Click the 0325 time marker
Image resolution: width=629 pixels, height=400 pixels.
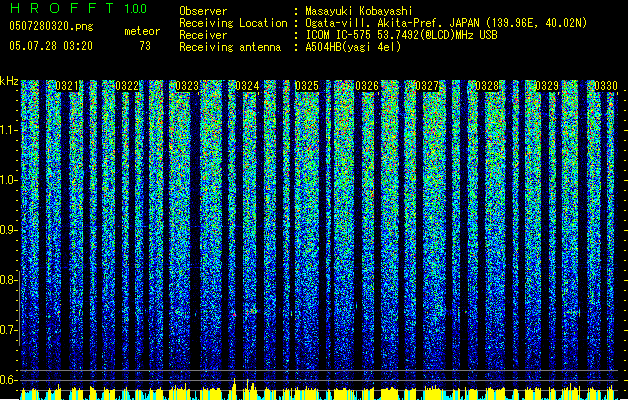[x=307, y=86]
